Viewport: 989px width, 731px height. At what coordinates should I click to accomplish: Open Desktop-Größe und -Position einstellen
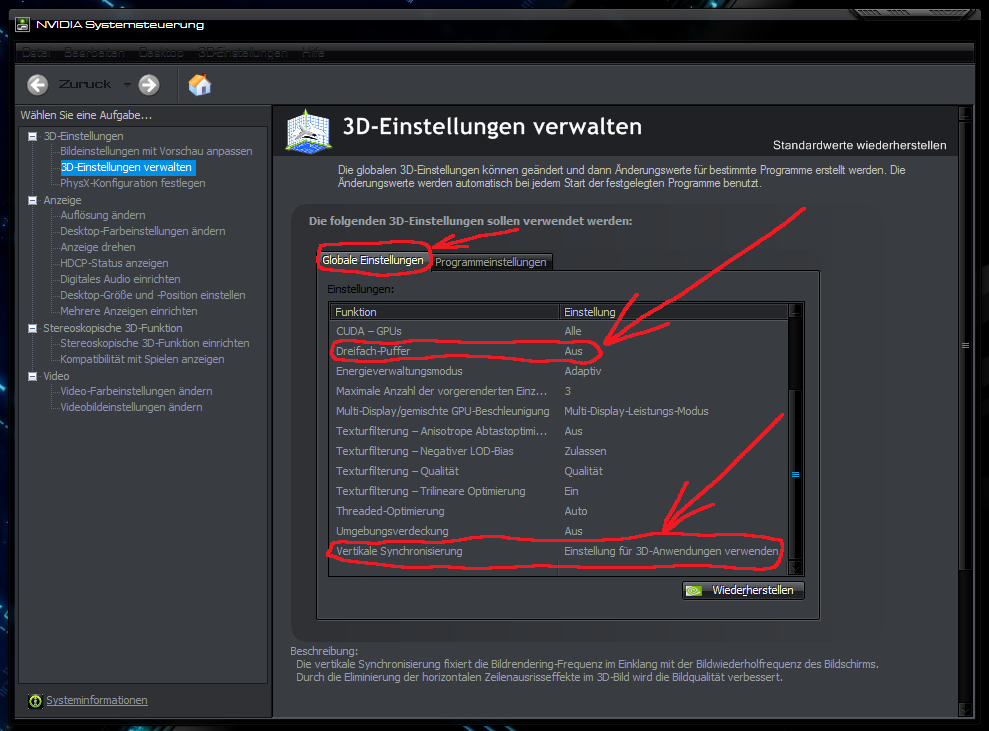(153, 295)
